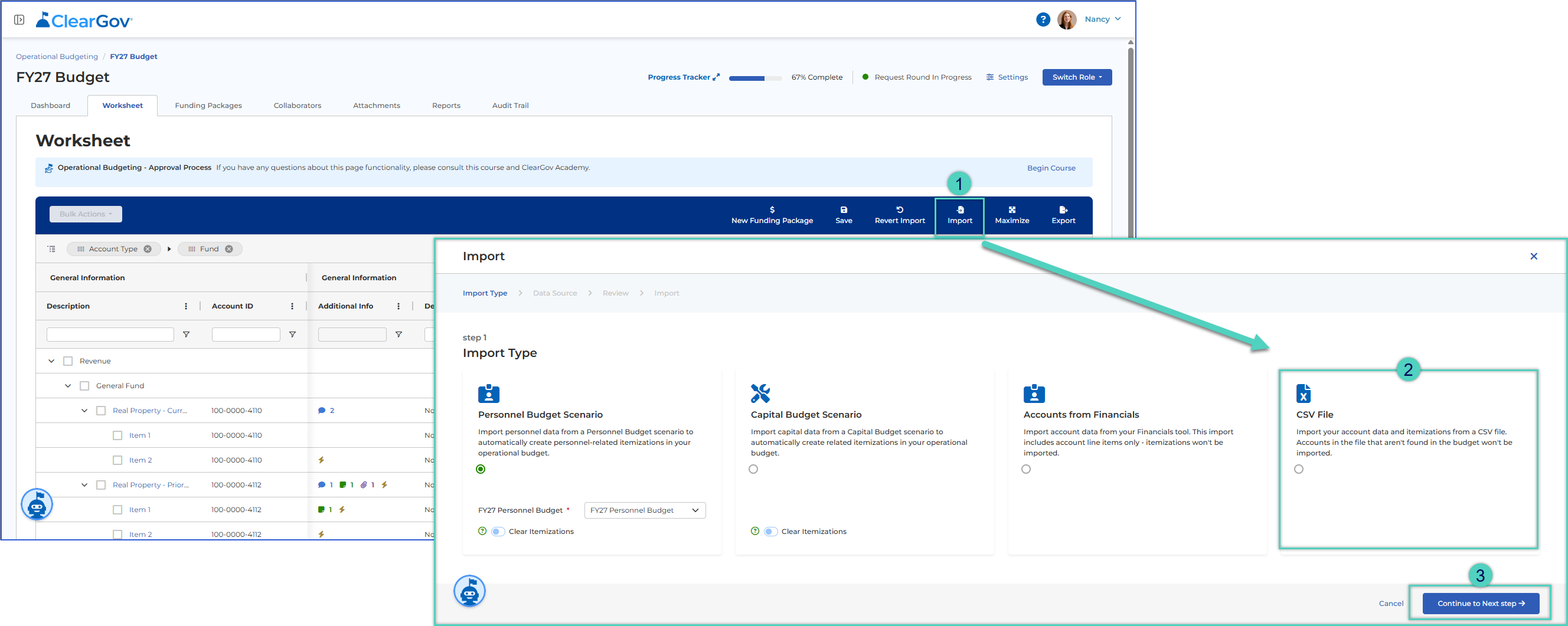Click the sidebar panel toggle icon
1568x626 pixels.
tap(19, 20)
